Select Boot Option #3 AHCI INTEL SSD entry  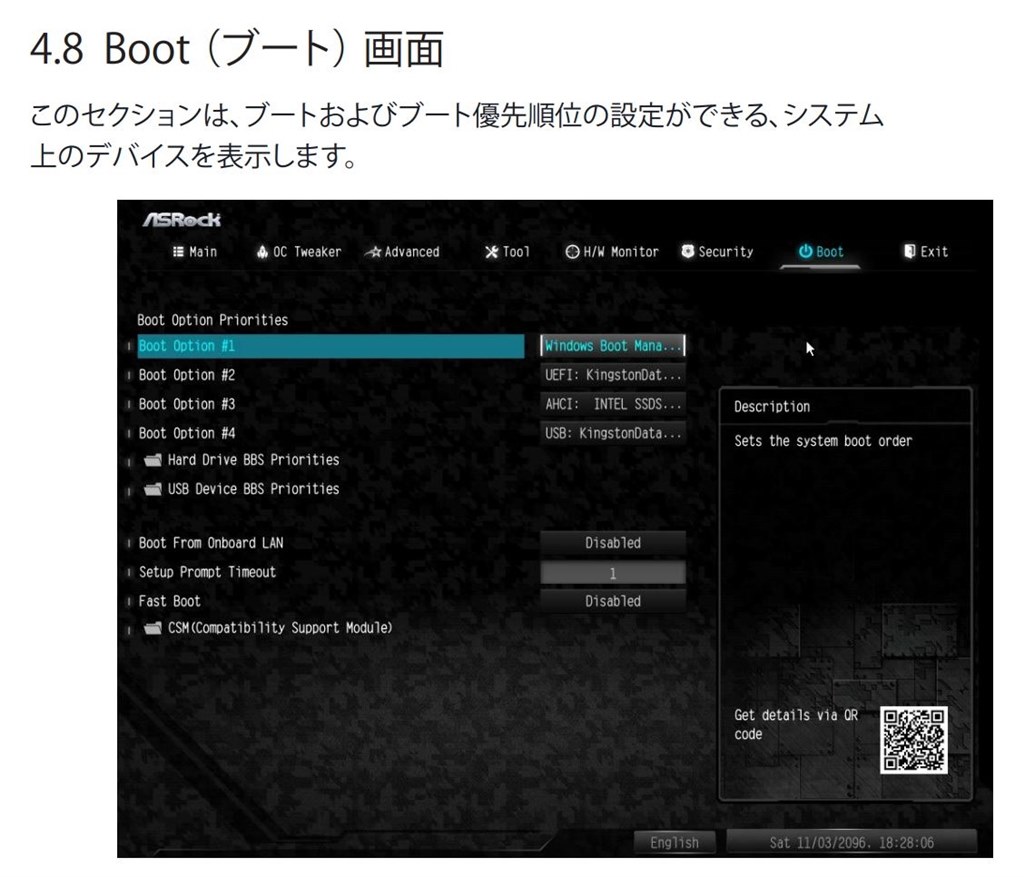612,405
